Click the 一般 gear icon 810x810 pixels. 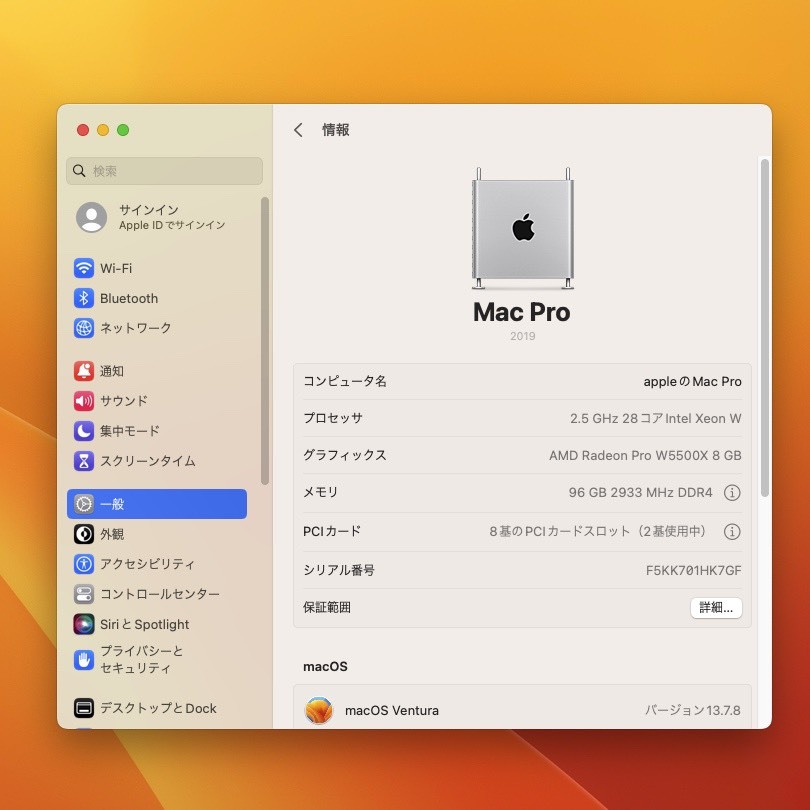tap(84, 504)
